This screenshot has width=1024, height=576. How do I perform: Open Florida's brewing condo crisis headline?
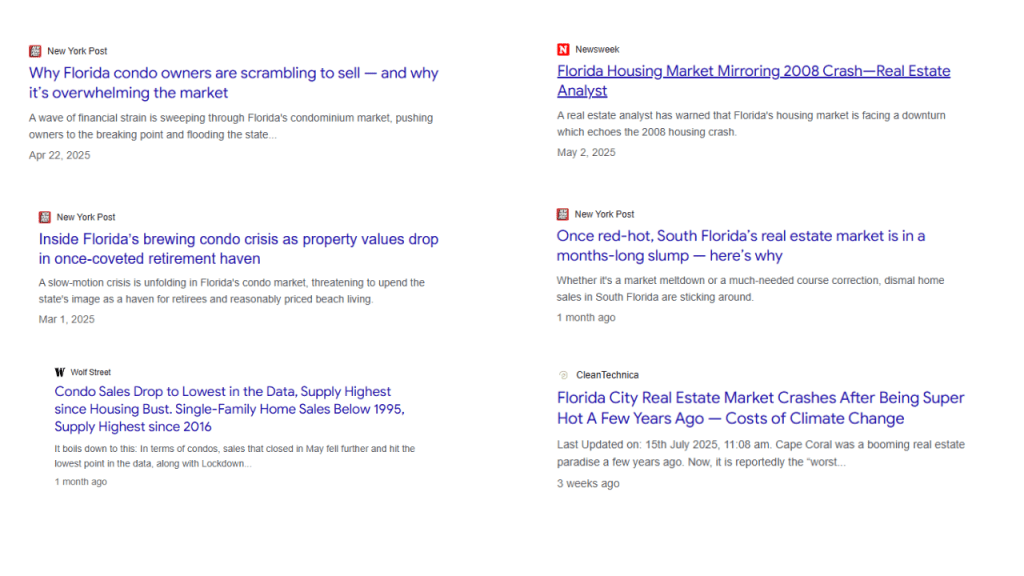238,248
